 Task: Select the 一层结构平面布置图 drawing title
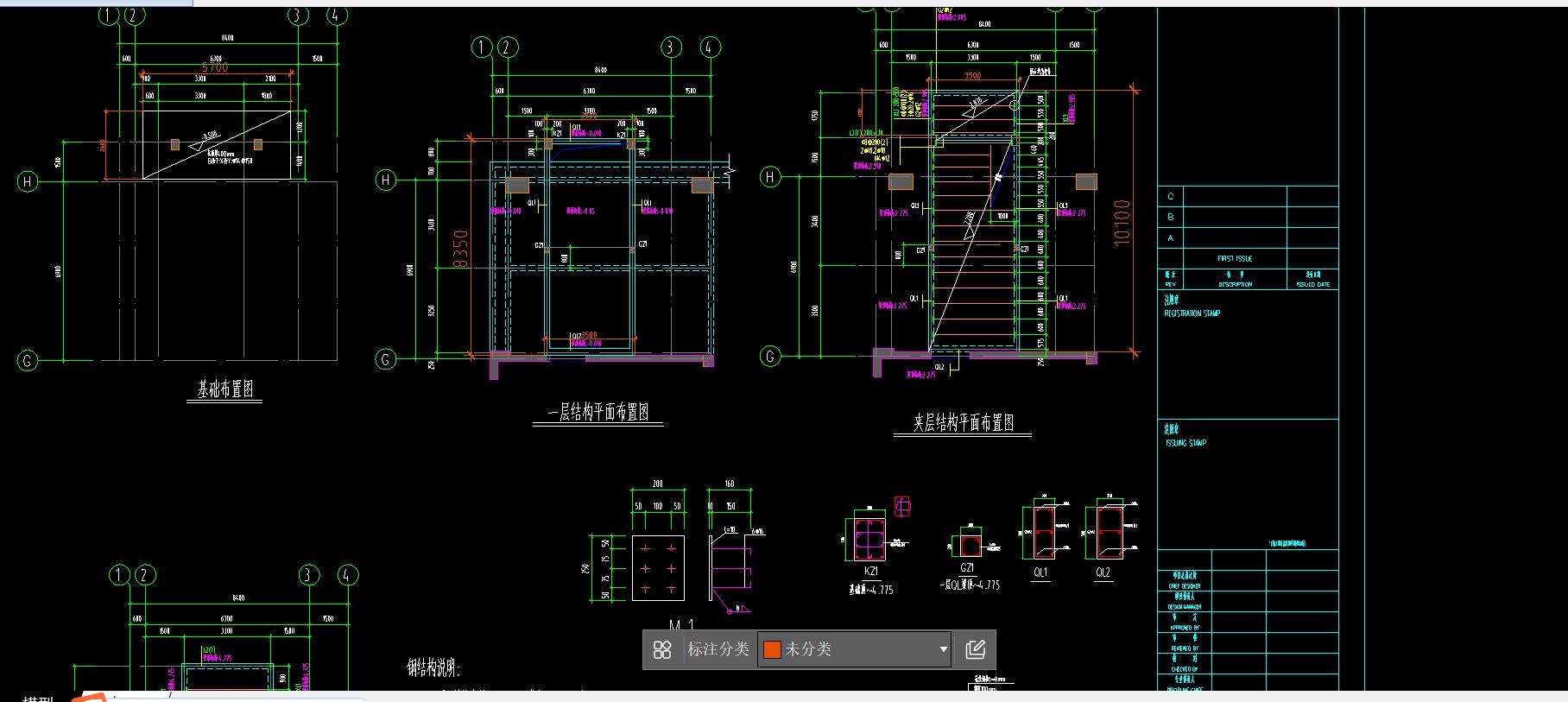pyautogui.click(x=598, y=413)
